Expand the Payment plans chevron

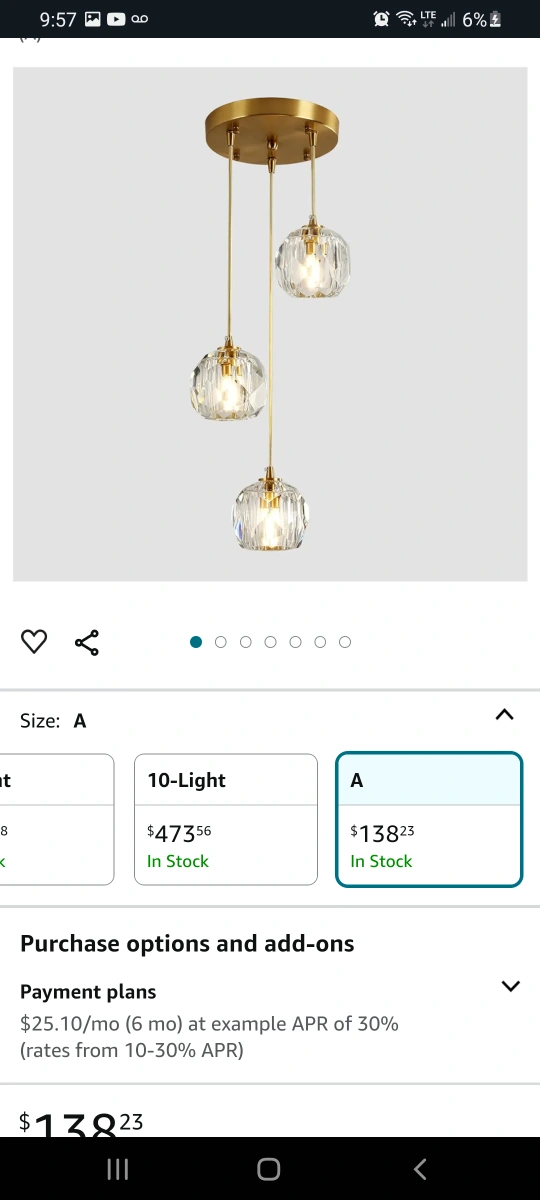pyautogui.click(x=510, y=986)
